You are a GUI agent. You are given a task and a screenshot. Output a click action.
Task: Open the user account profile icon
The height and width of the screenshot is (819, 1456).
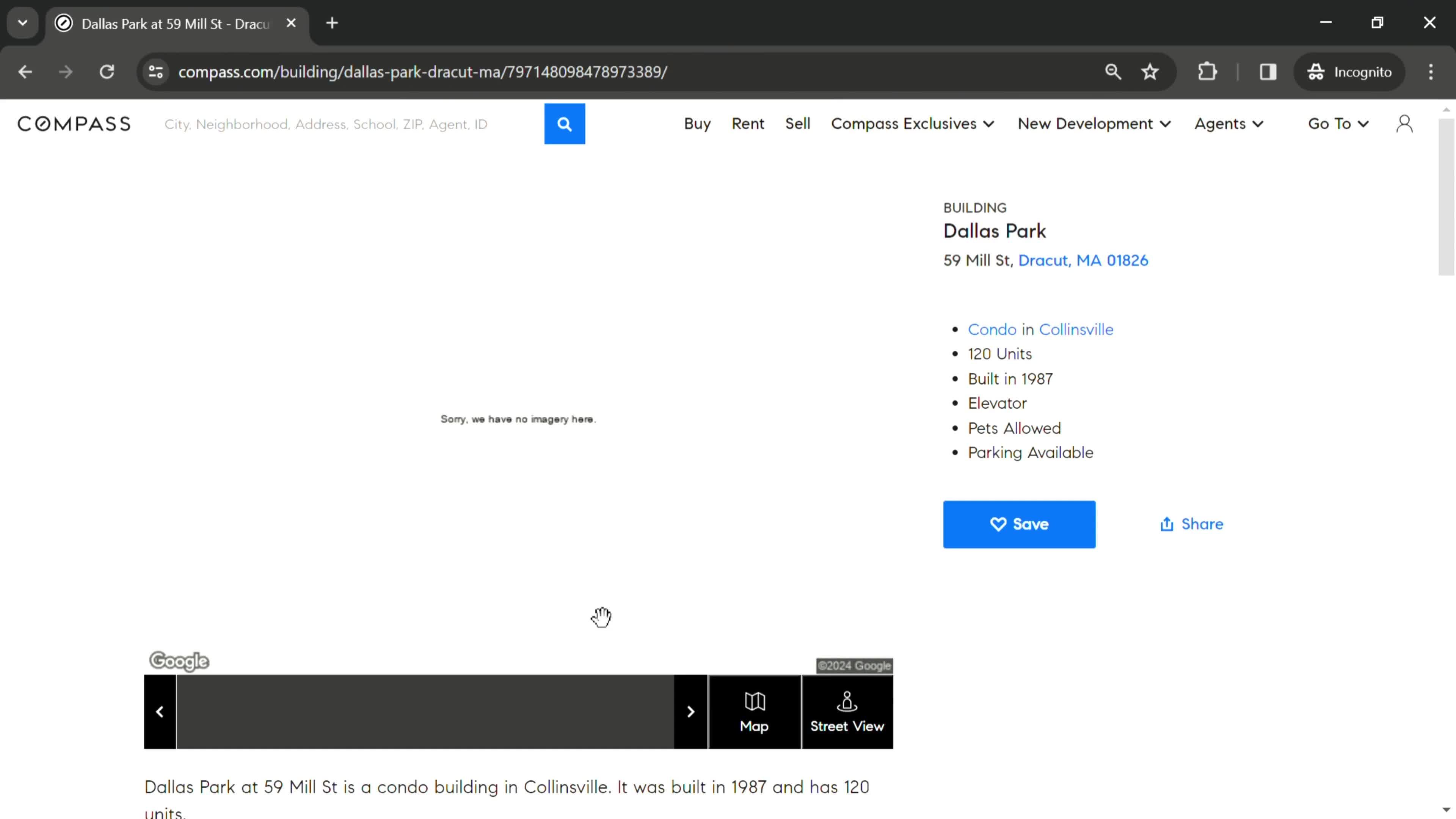pos(1404,124)
